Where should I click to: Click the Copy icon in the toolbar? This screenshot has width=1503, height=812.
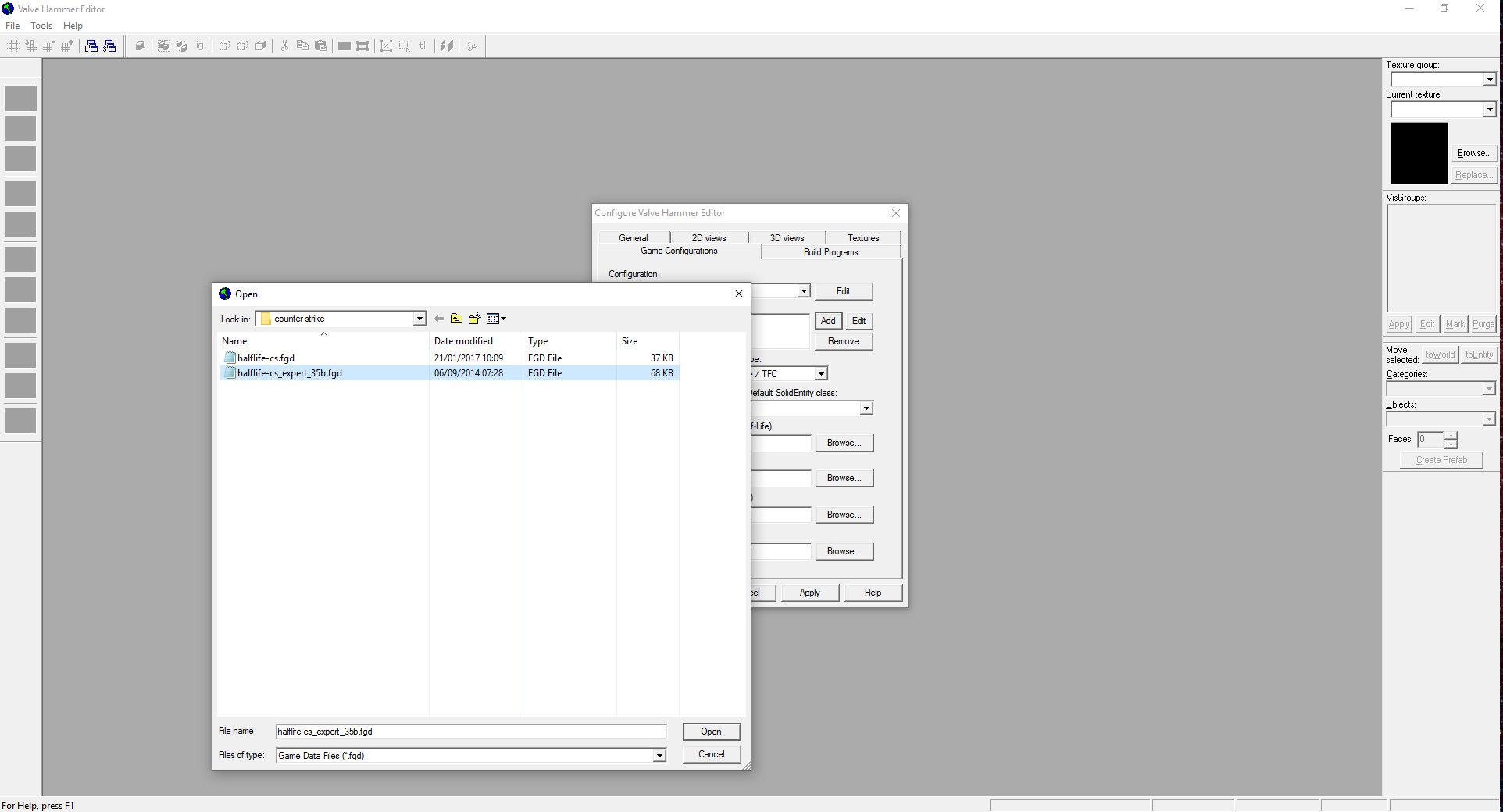pos(302,46)
